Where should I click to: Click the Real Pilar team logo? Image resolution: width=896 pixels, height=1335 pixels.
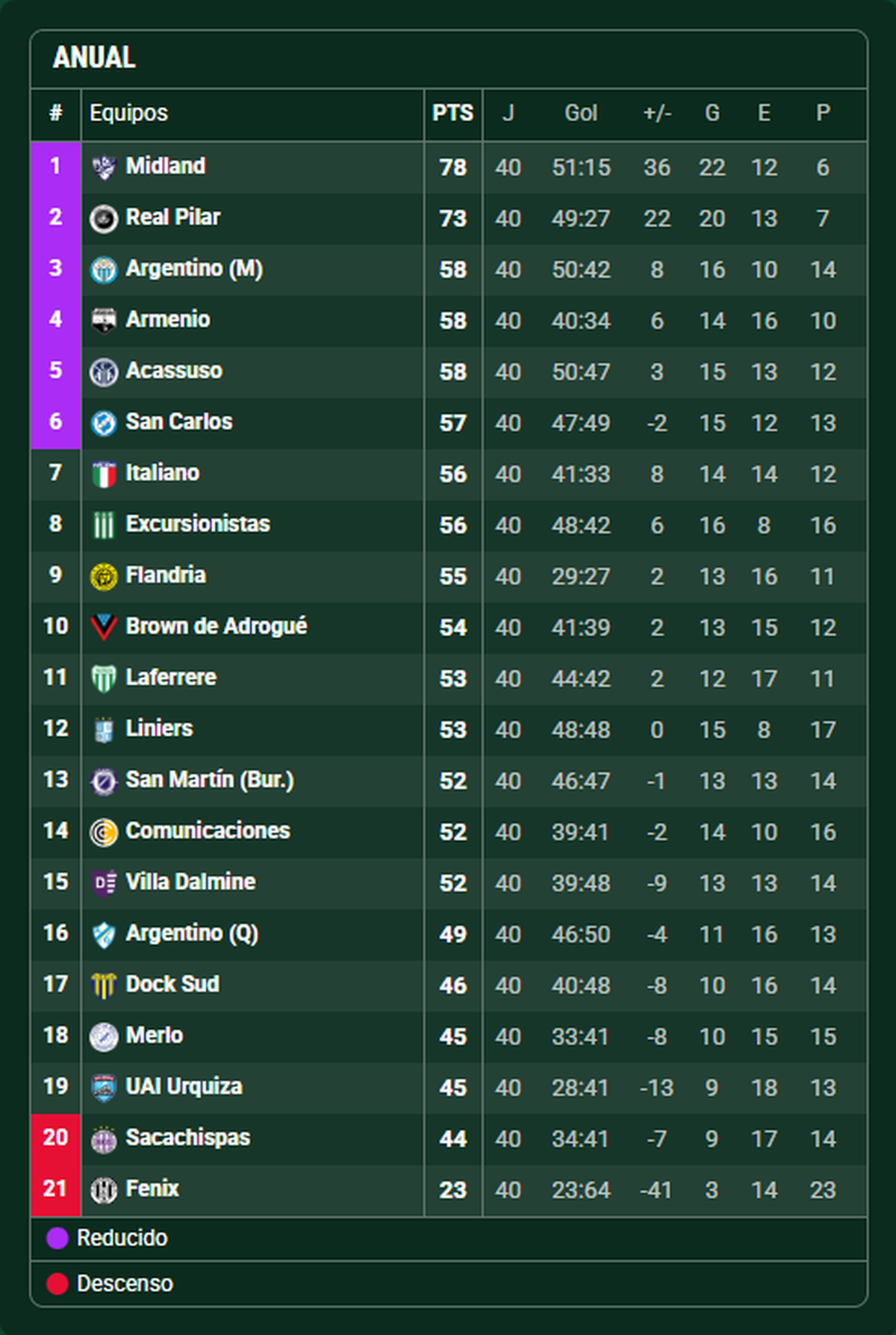pos(104,219)
